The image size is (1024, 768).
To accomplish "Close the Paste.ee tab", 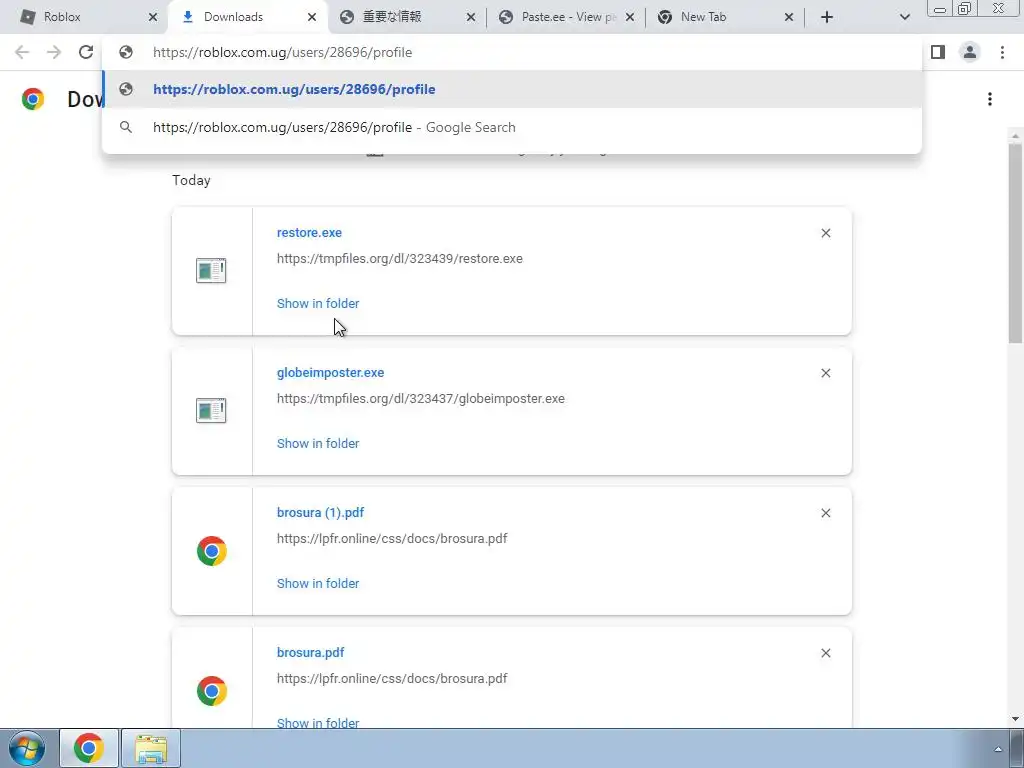I will [x=630, y=17].
